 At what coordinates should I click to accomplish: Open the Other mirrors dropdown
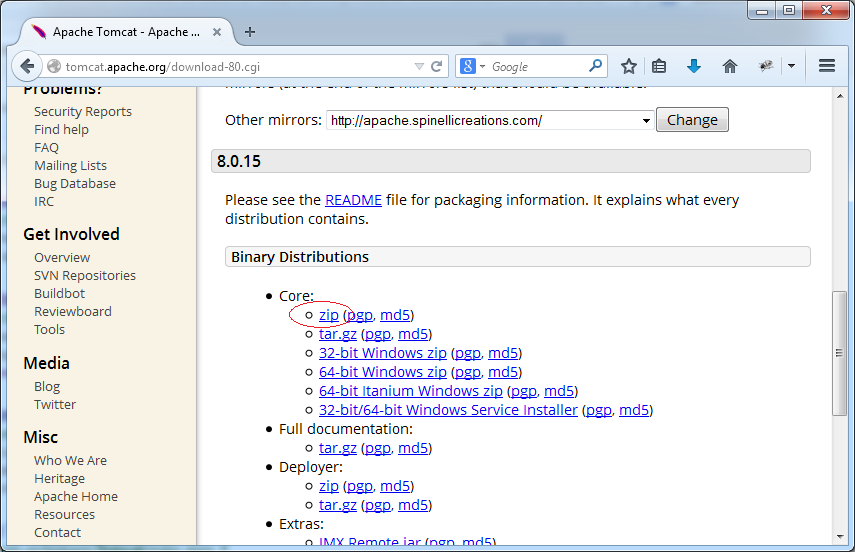(x=490, y=120)
